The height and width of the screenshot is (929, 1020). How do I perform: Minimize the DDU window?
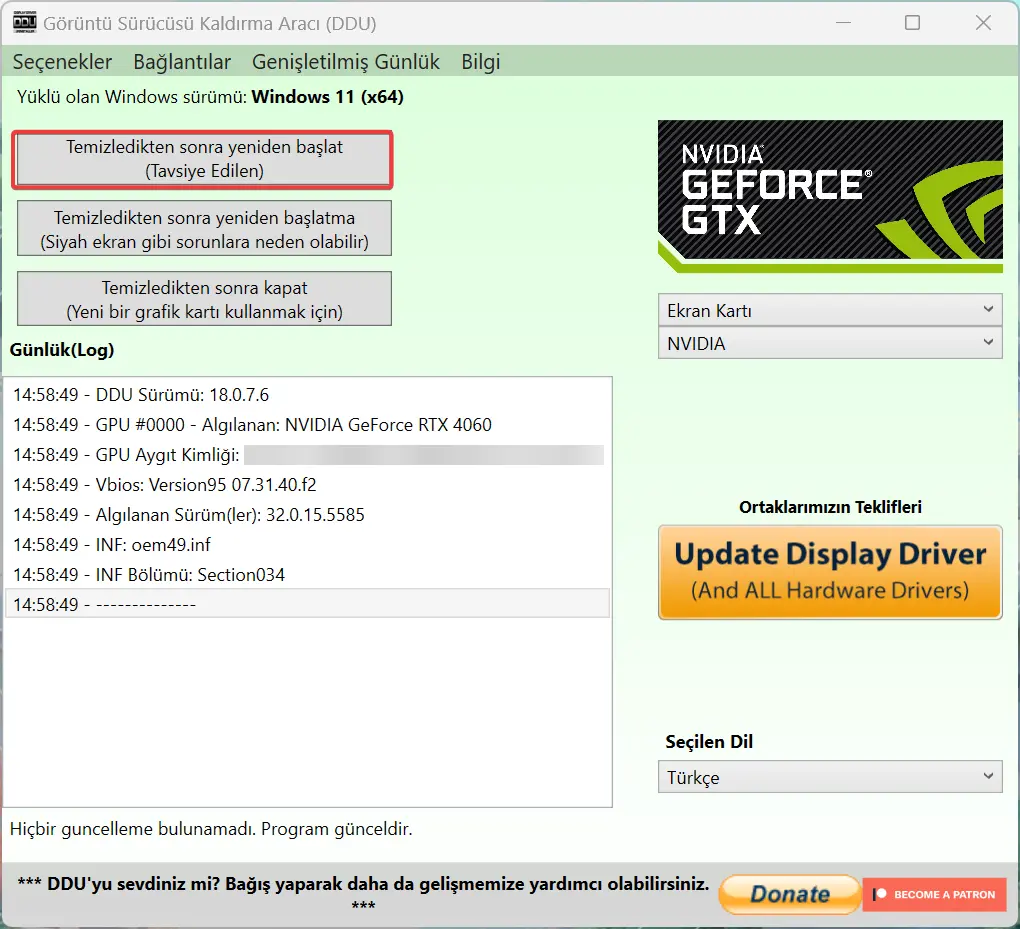point(844,23)
